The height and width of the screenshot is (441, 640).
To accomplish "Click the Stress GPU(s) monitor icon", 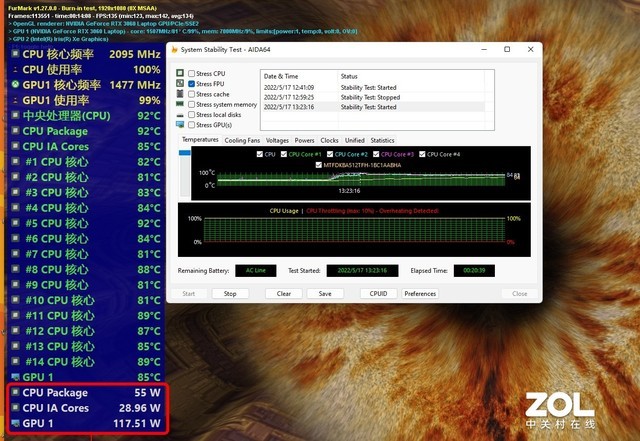I will click(180, 125).
